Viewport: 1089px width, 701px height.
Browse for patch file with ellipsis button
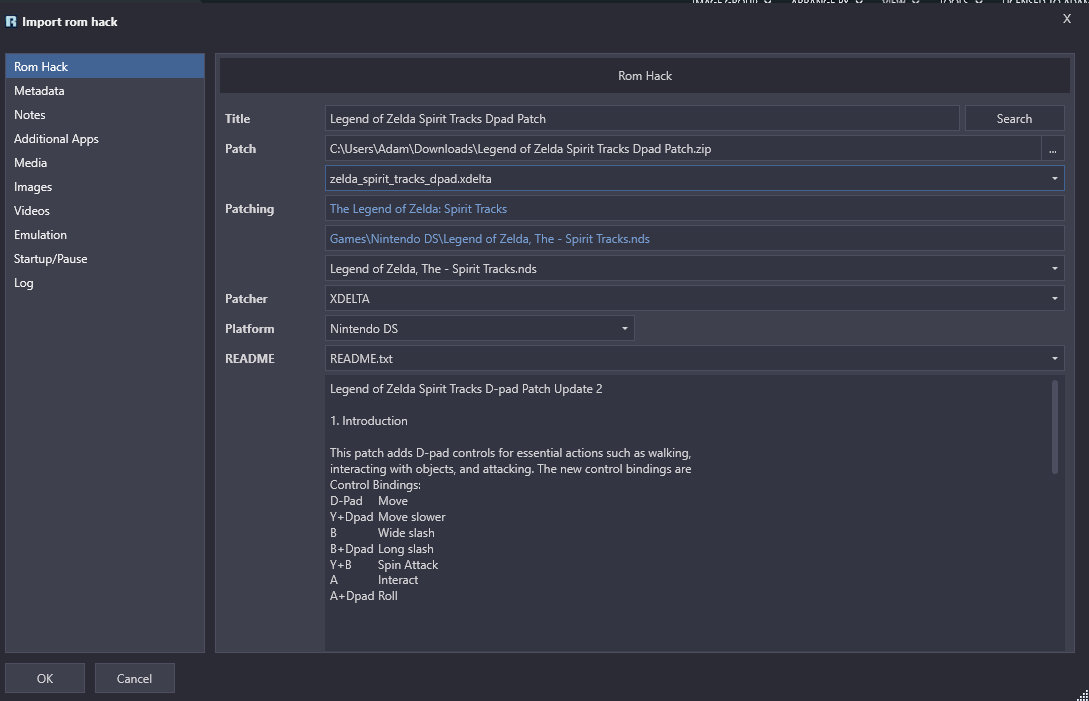pyautogui.click(x=1053, y=149)
